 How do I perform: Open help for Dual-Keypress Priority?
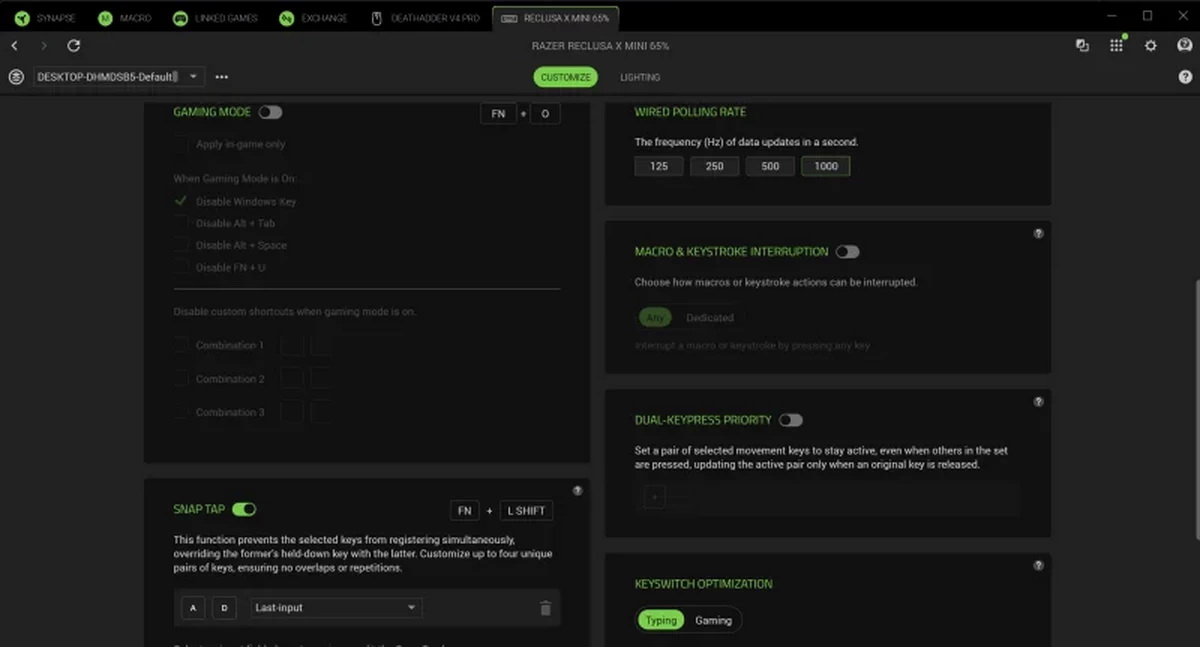coord(1038,401)
